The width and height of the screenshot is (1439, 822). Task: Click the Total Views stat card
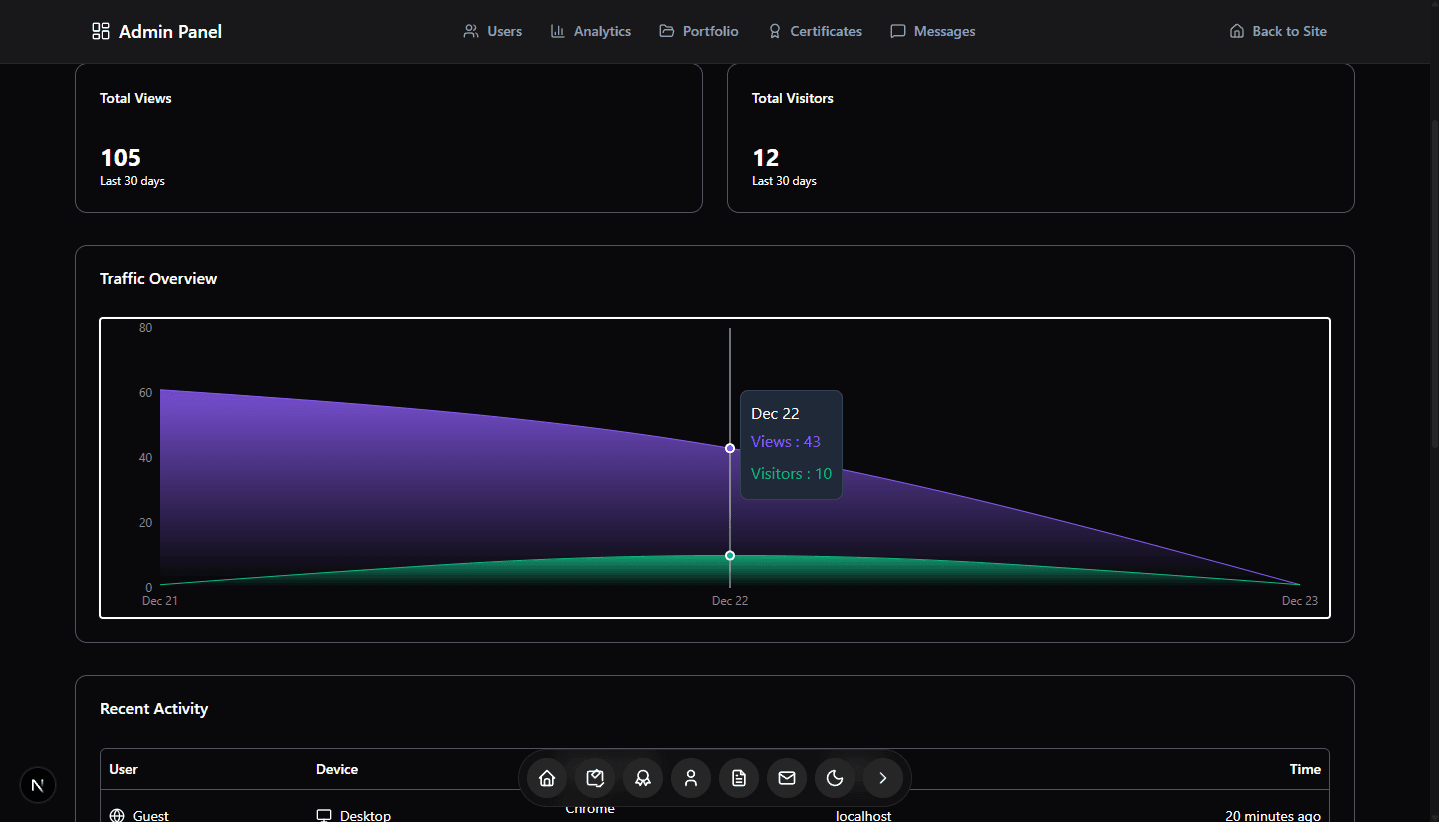(388, 138)
